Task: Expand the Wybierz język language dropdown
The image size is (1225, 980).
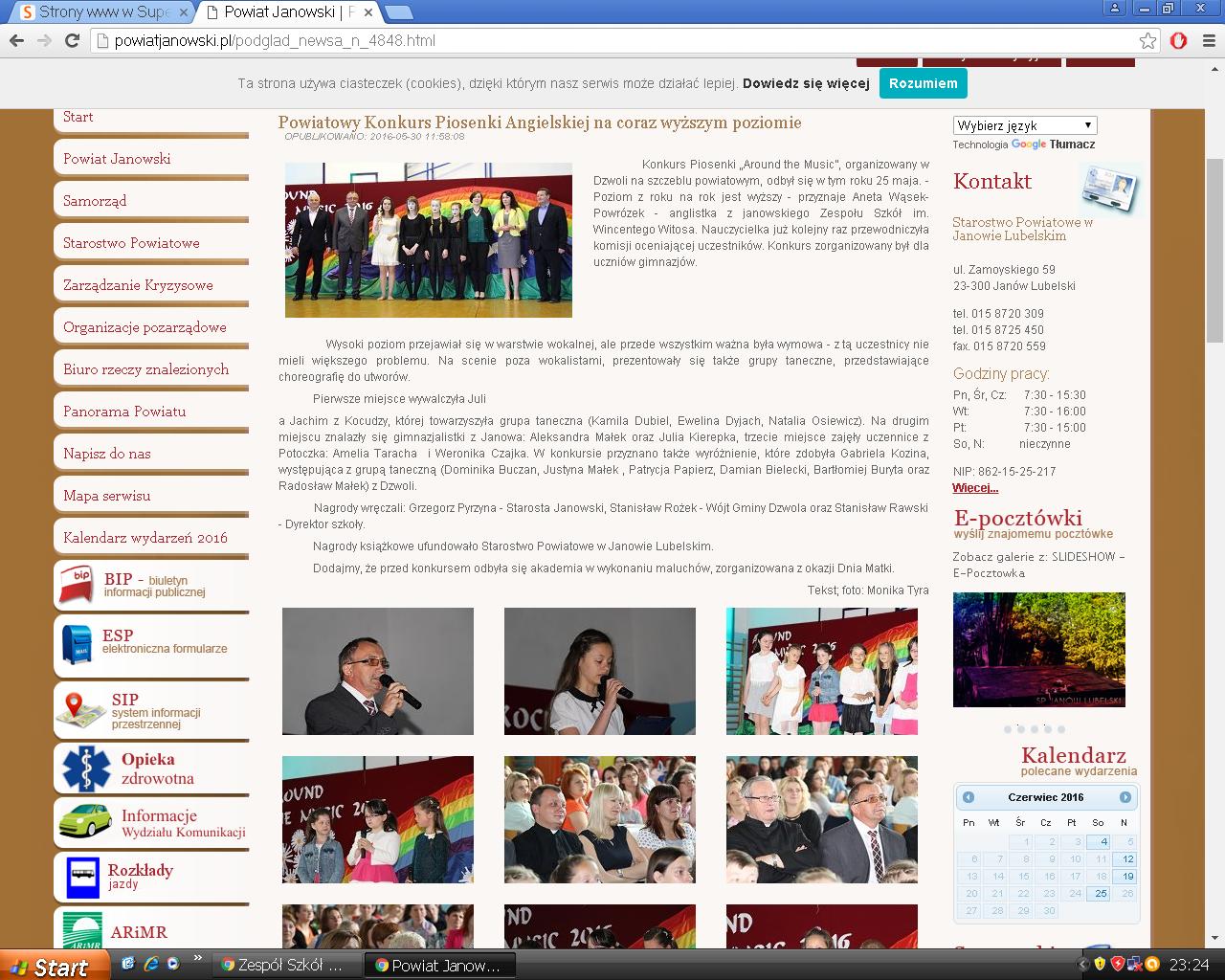Action: pos(1025,125)
